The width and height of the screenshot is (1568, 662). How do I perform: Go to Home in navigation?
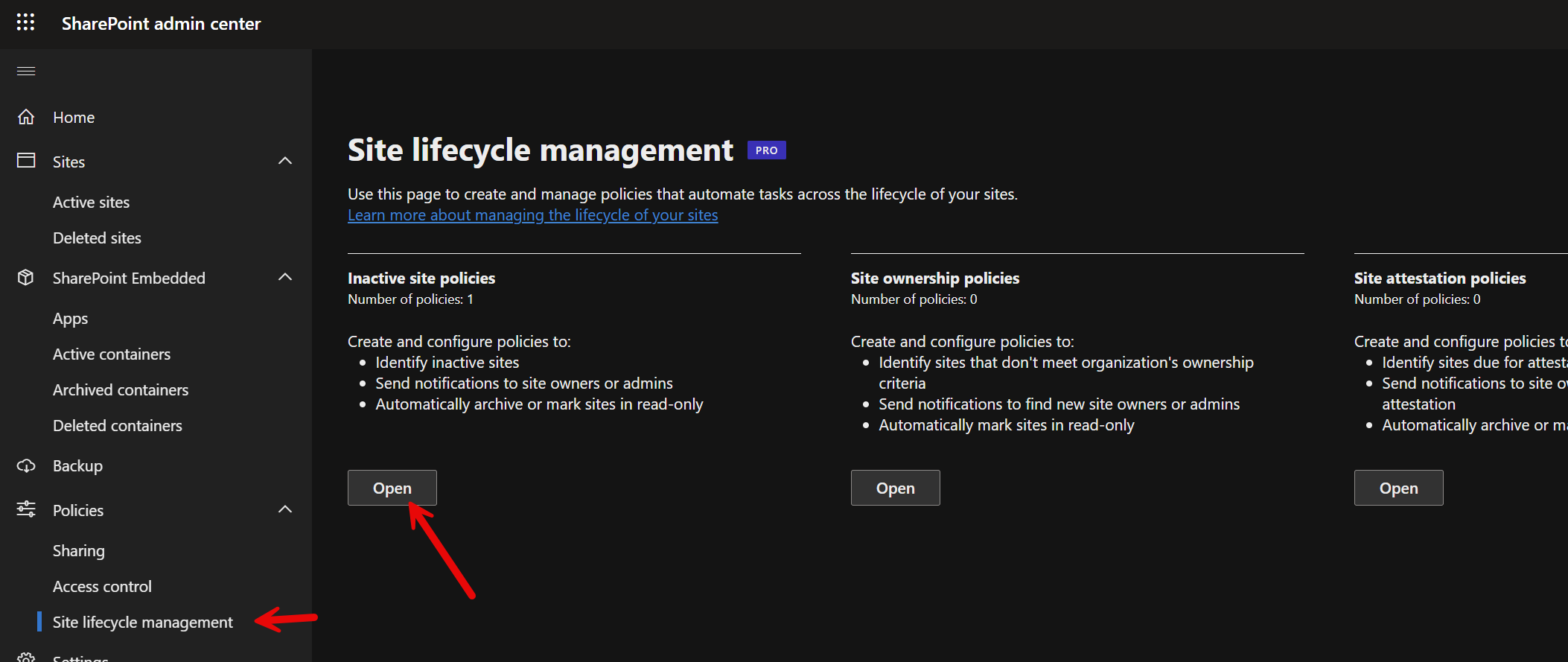[74, 118]
